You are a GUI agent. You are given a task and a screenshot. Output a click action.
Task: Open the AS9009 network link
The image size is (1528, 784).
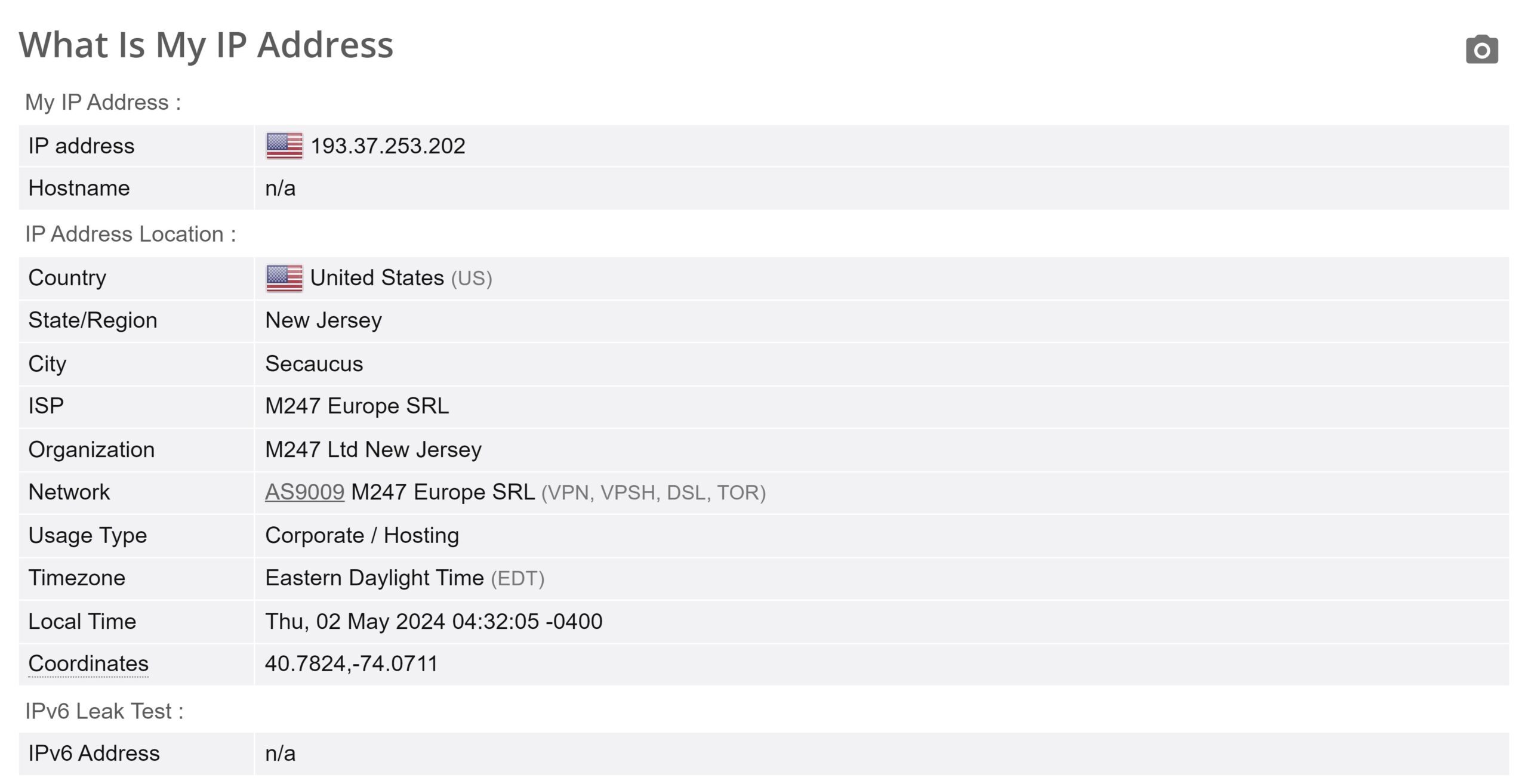304,492
